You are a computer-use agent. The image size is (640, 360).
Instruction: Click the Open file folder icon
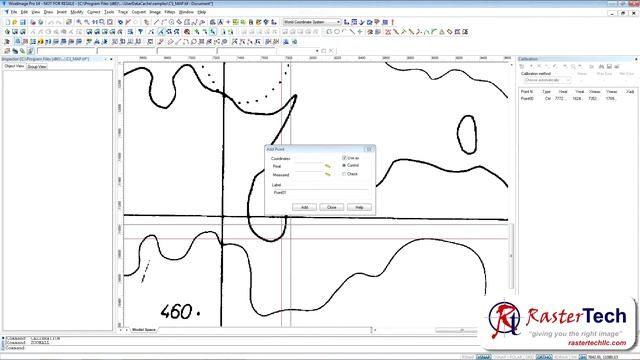coord(15,22)
